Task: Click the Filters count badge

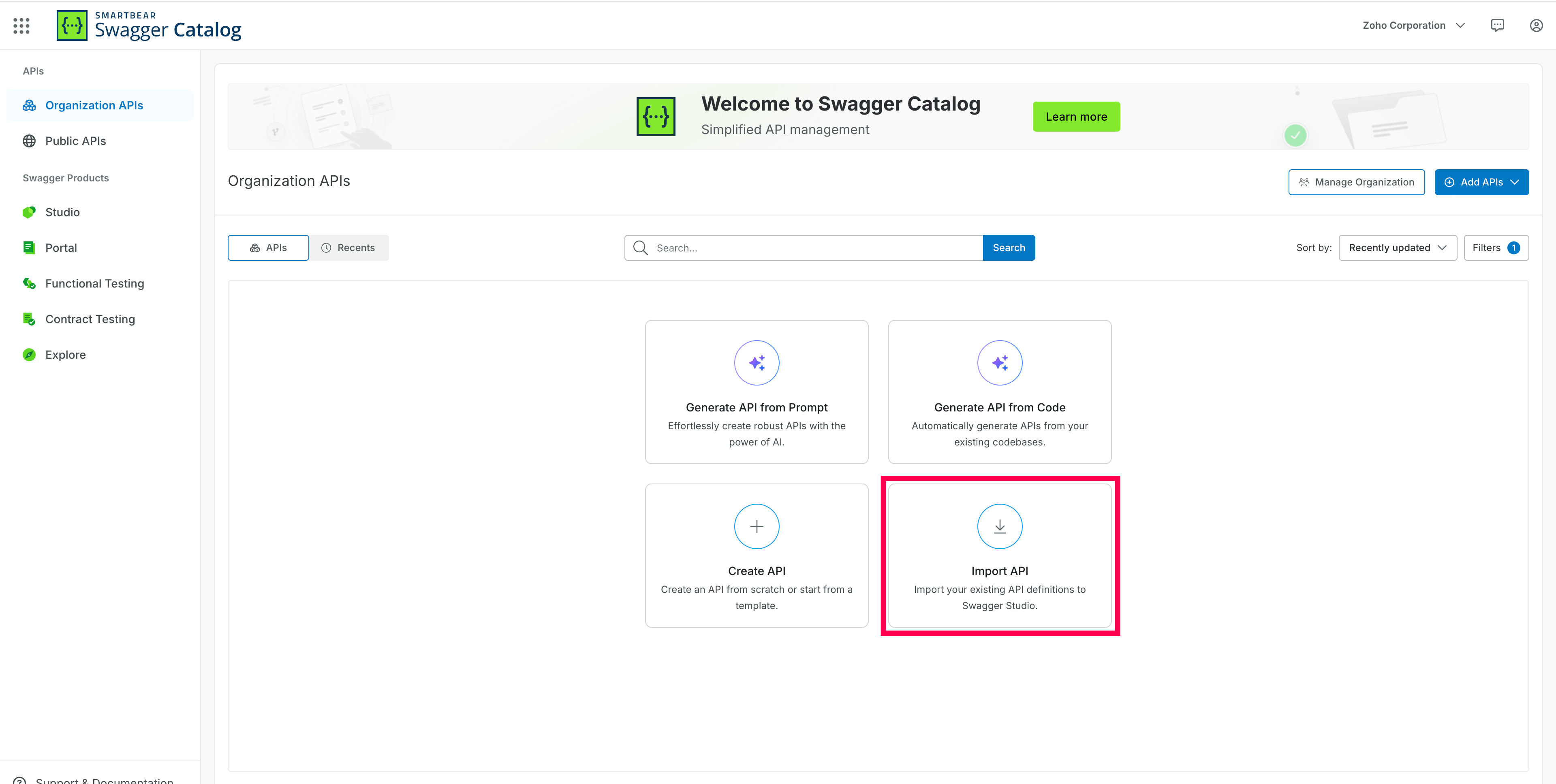Action: [1513, 248]
